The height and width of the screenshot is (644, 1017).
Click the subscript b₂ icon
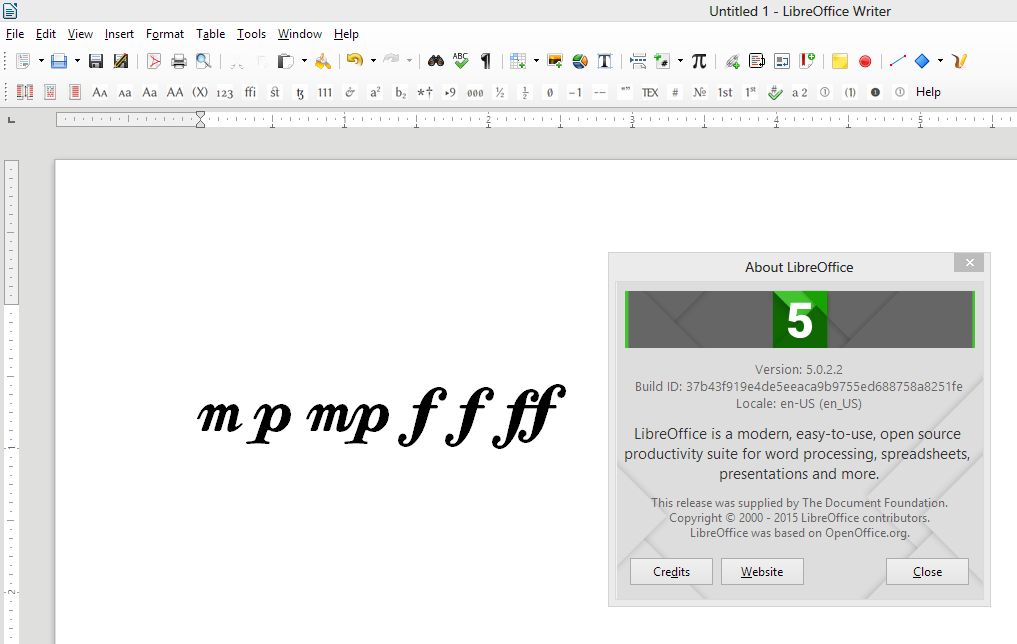400,93
